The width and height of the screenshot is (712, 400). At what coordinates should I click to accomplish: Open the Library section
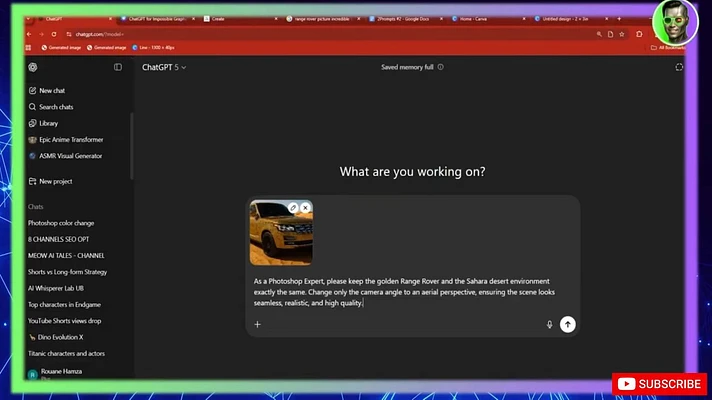(x=44, y=123)
